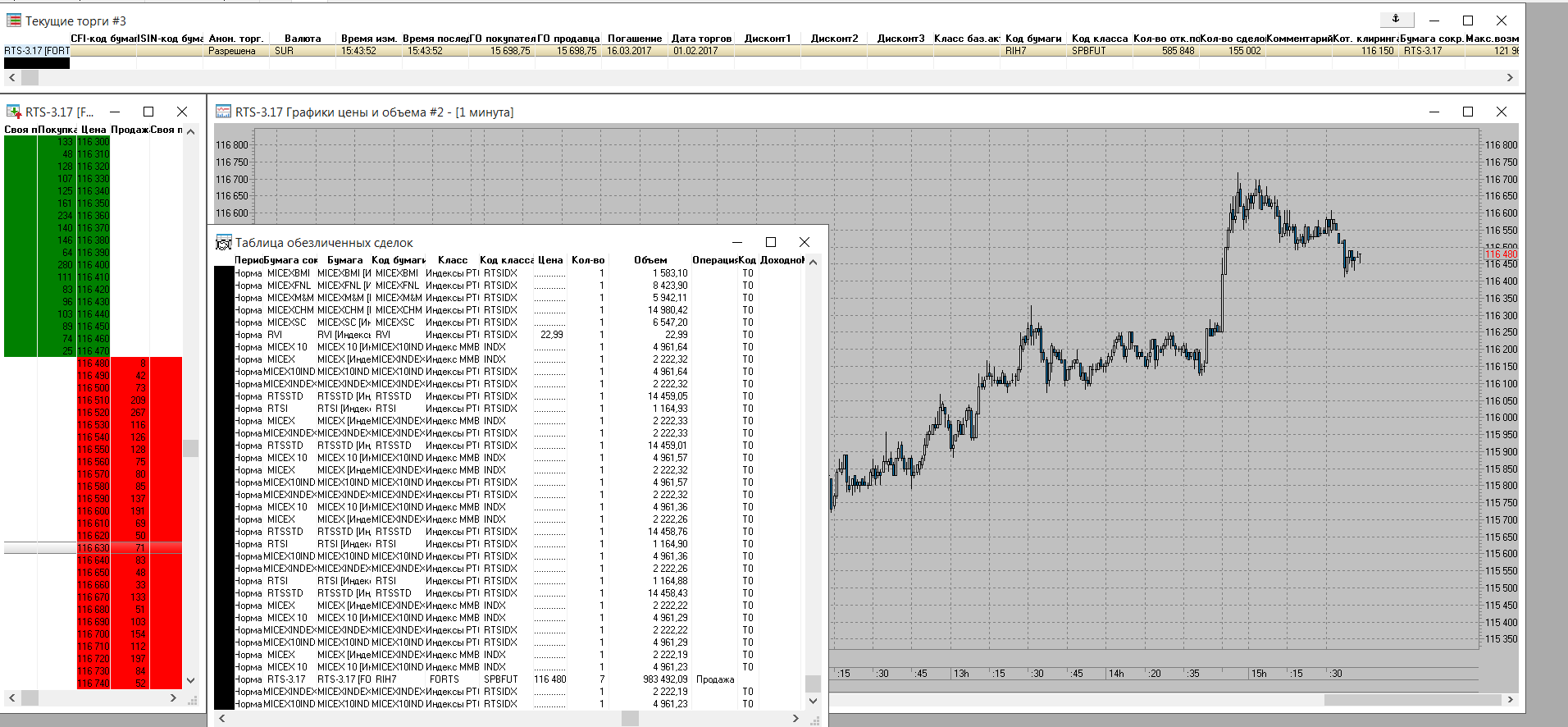1568x727 pixels.
Task: Click the Таблица обезличенных сделок window icon
Action: tap(223, 242)
